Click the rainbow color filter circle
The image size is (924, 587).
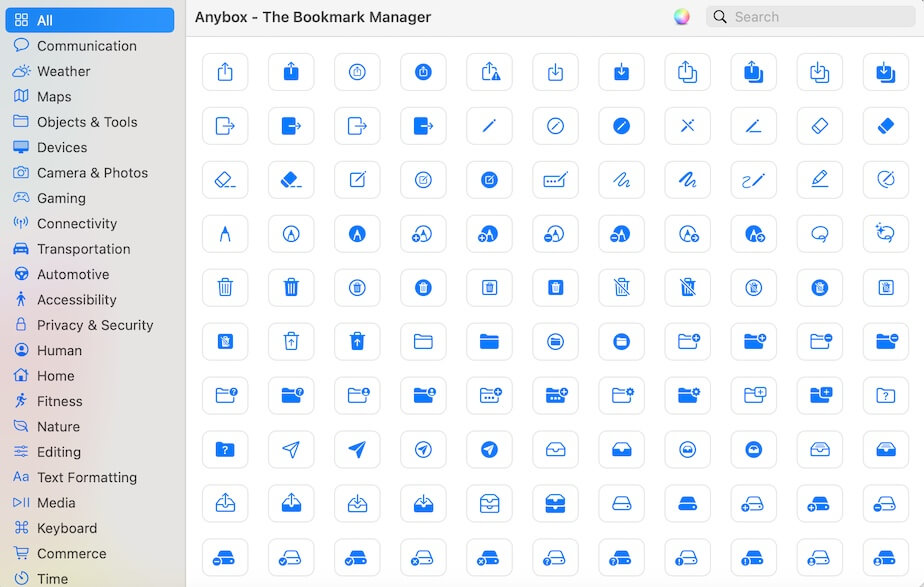point(681,17)
